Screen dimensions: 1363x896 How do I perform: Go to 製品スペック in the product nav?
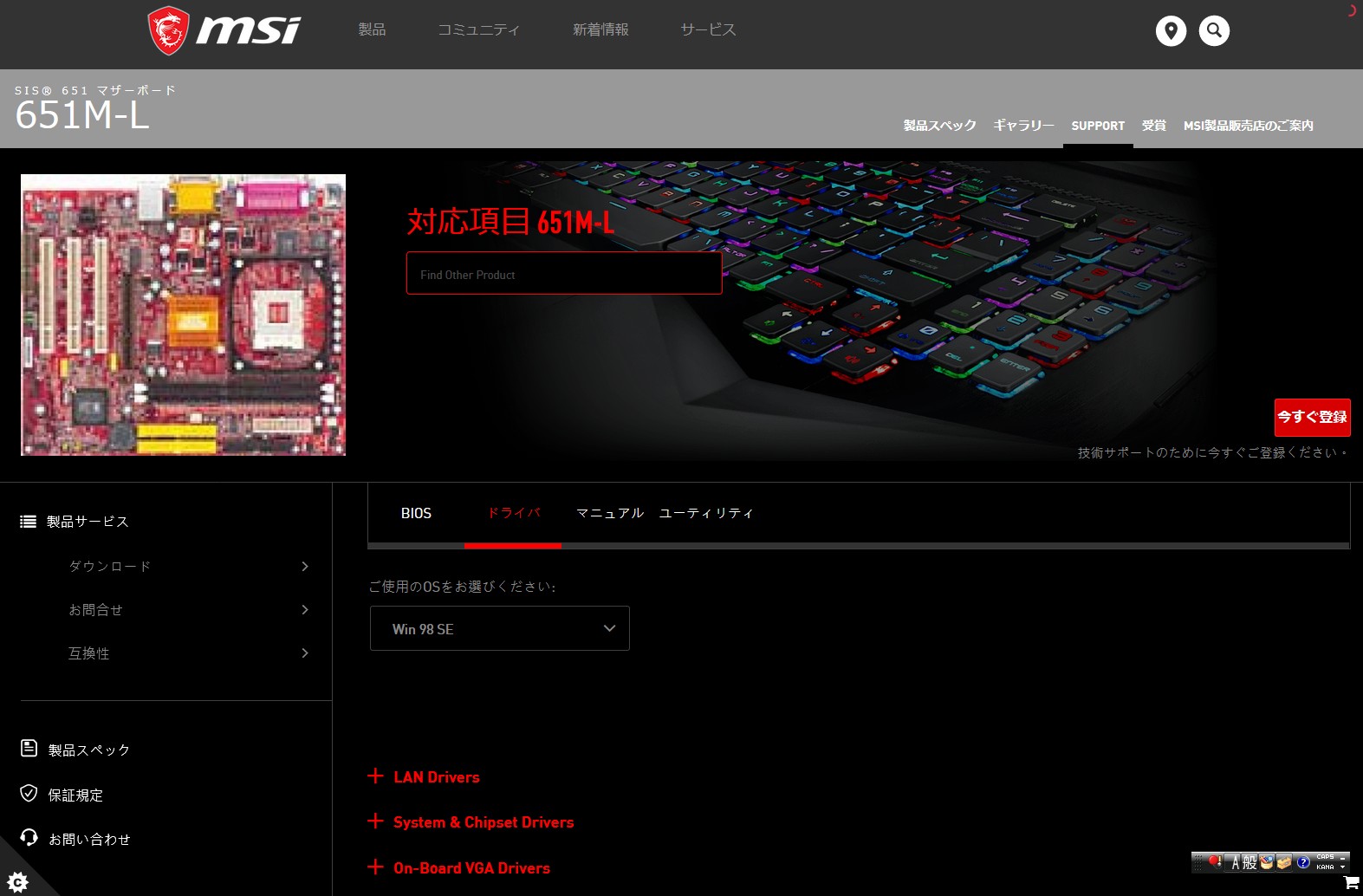939,126
